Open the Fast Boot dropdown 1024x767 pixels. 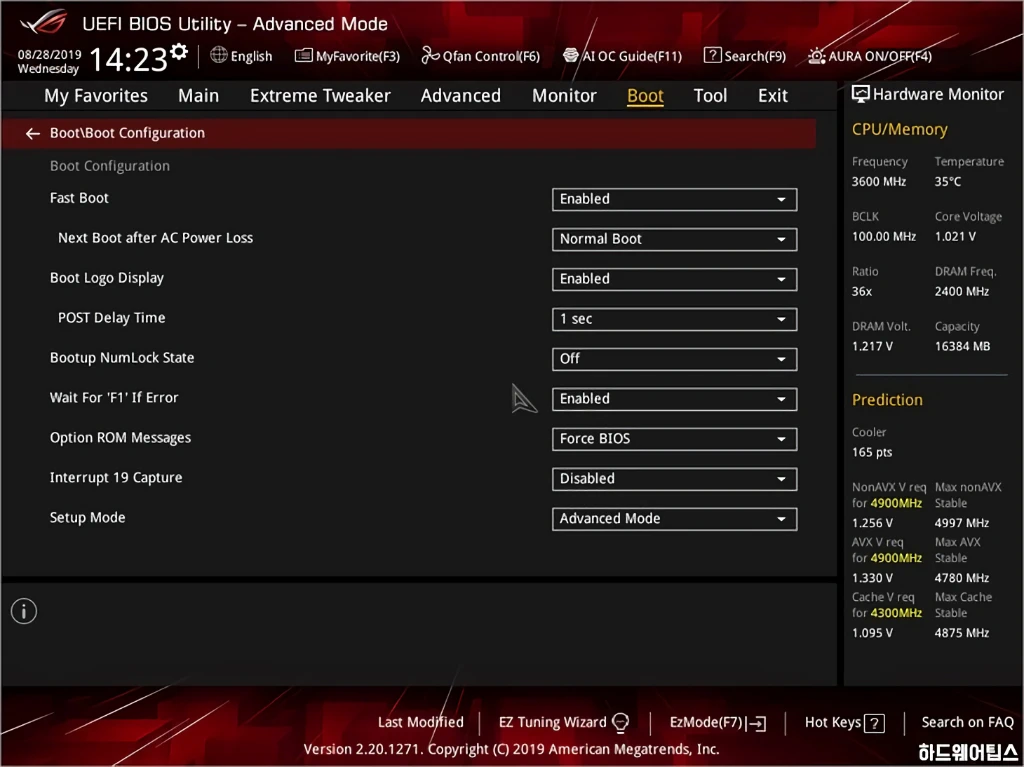(x=674, y=199)
